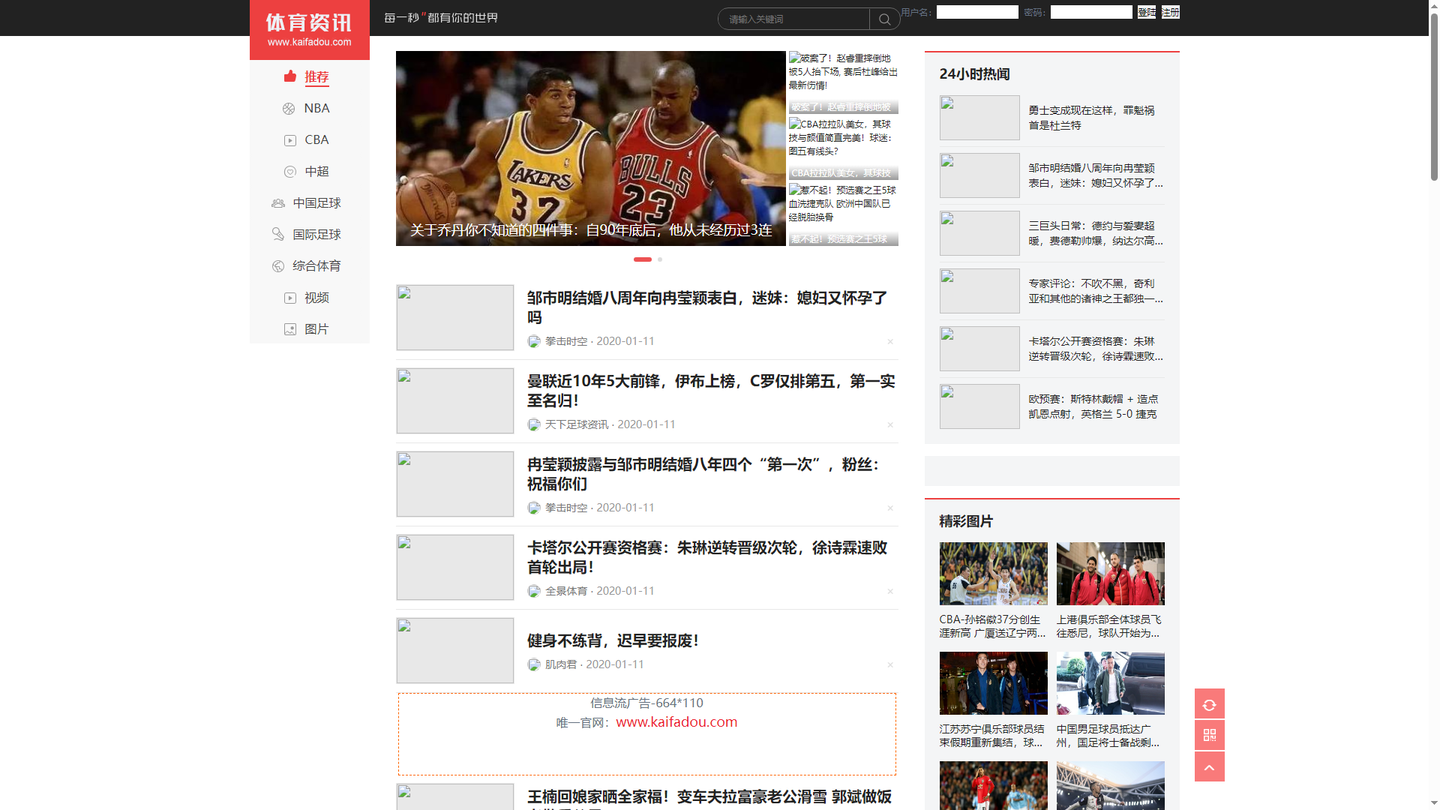Click the picture icon beside 图片
Screen dimensions: 1440x810
click(290, 329)
